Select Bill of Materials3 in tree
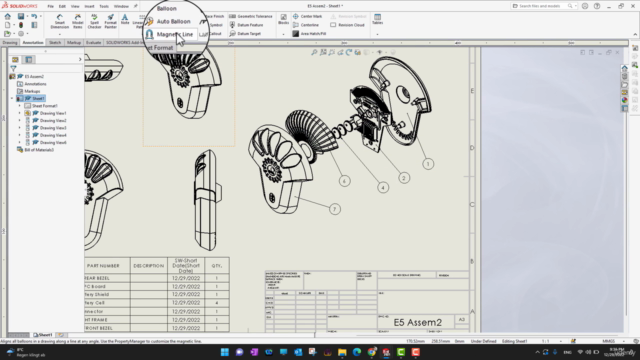 click(x=39, y=150)
